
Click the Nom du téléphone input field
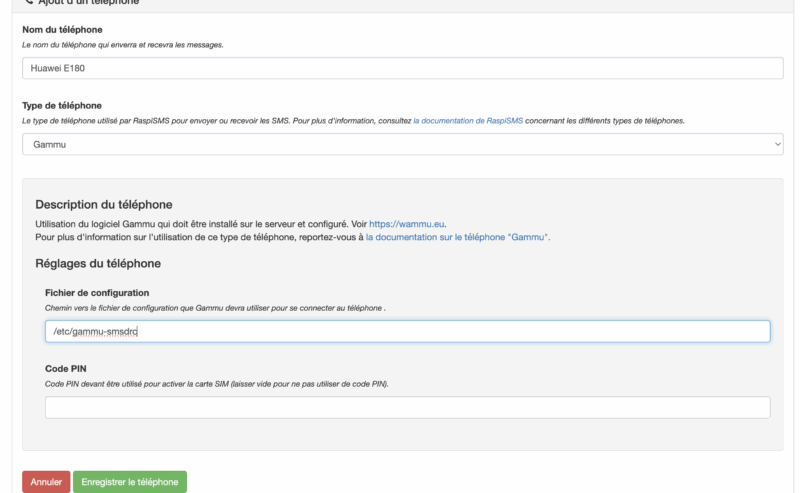click(x=402, y=68)
